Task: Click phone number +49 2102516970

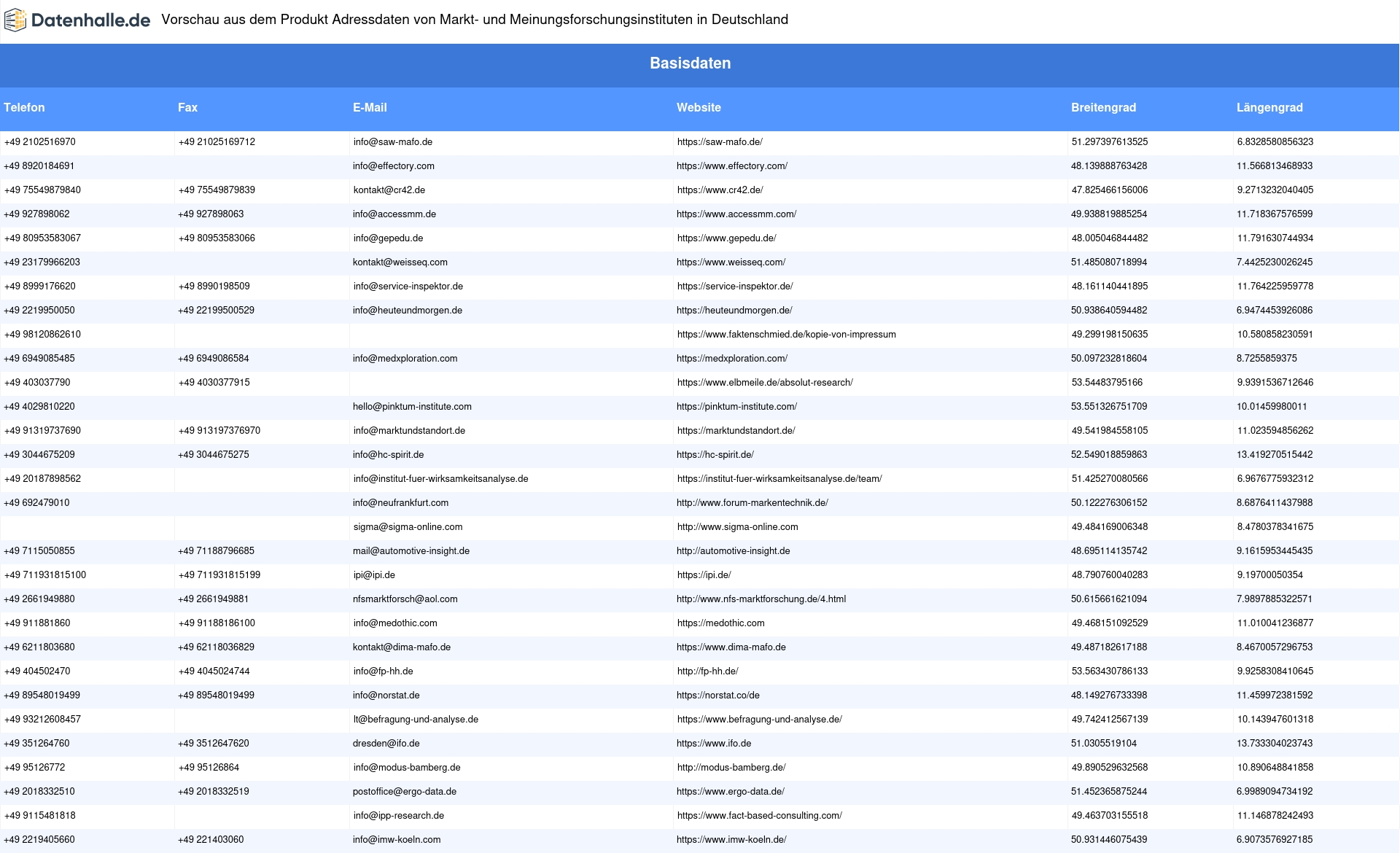Action: pyautogui.click(x=40, y=142)
